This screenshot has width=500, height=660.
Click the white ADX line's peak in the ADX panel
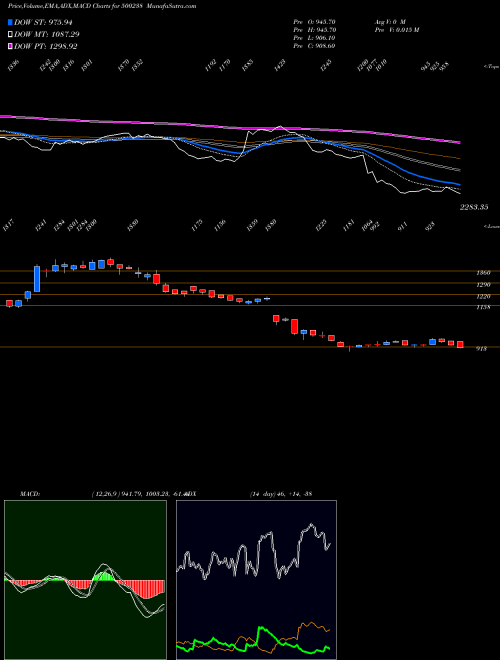311,524
